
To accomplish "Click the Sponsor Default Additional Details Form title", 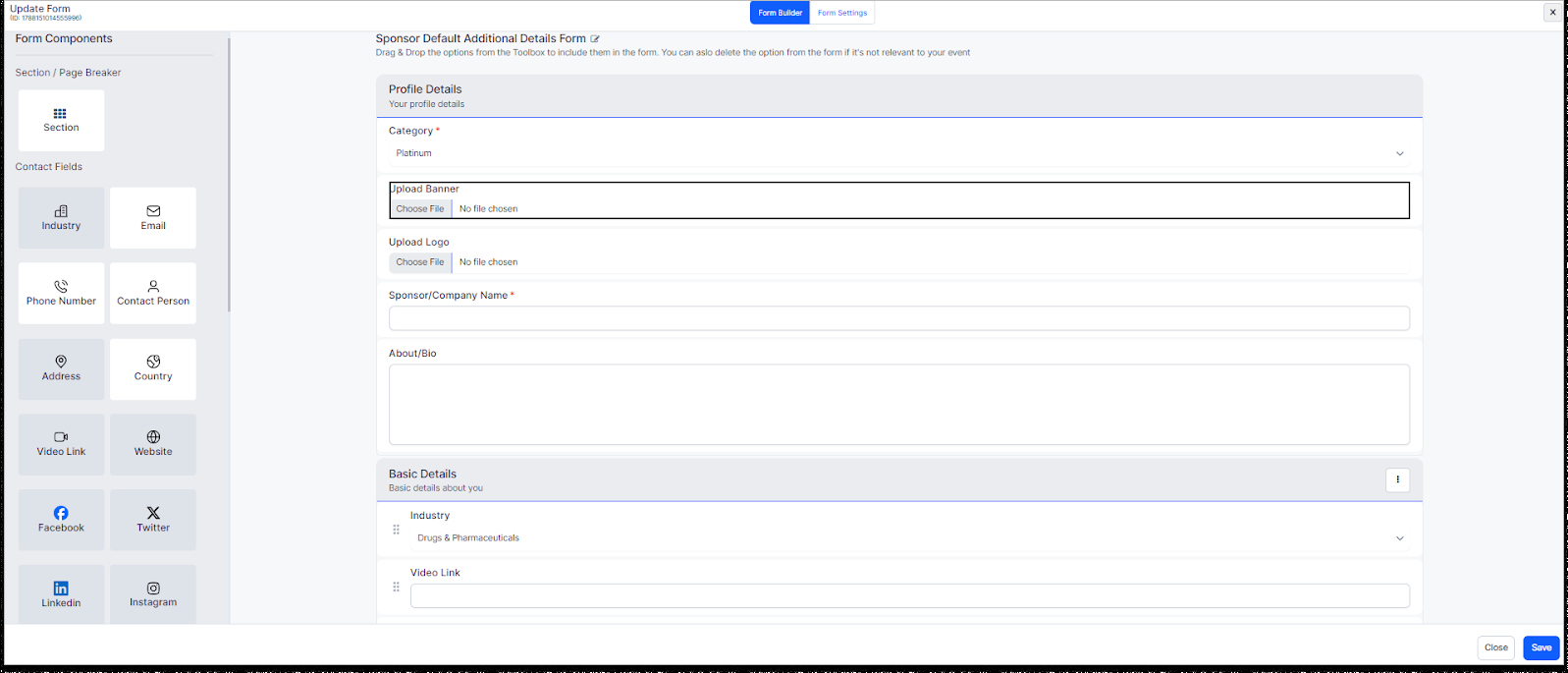I will click(x=480, y=39).
